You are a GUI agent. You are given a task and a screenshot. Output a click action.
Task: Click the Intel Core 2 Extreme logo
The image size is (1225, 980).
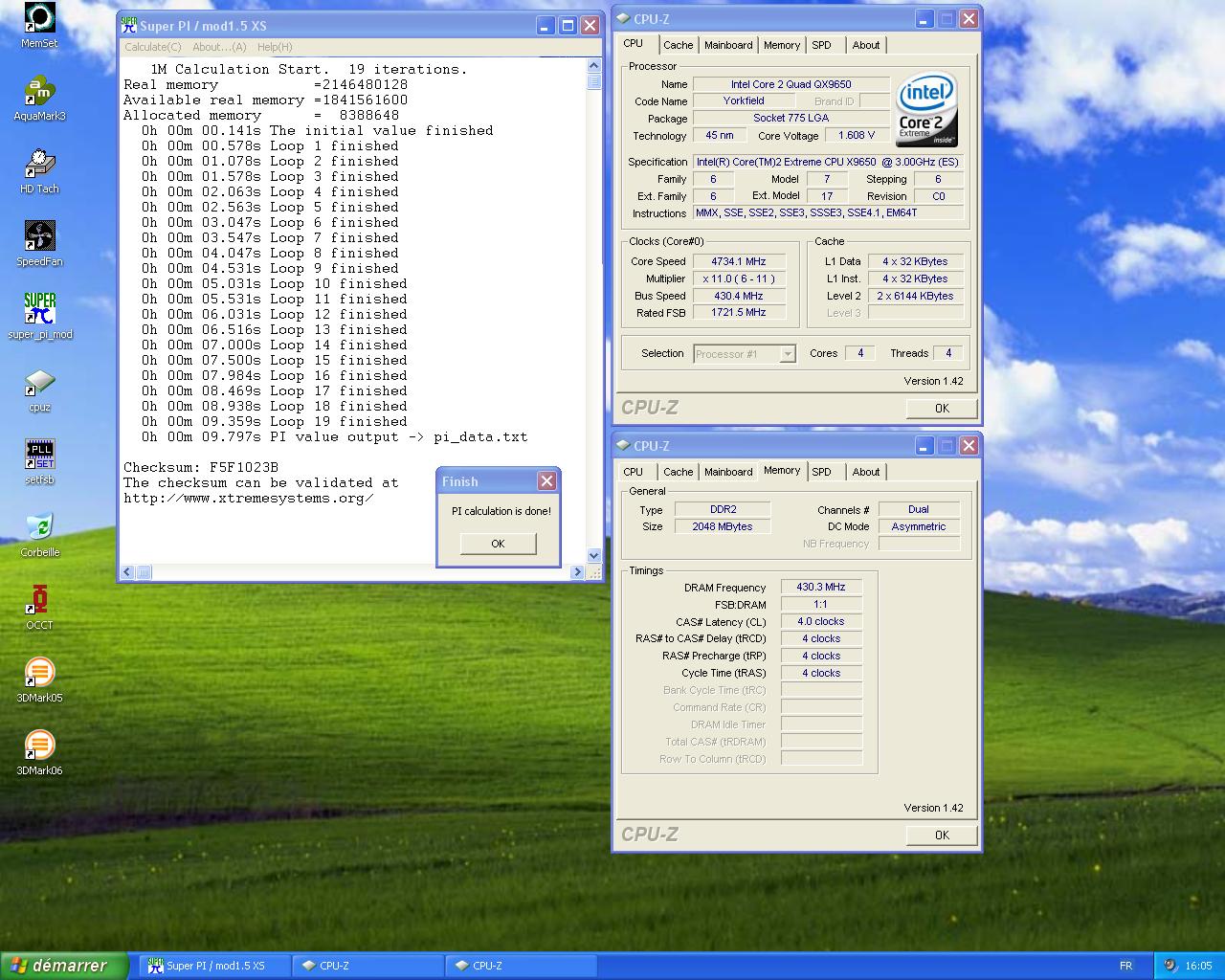pyautogui.click(x=926, y=110)
